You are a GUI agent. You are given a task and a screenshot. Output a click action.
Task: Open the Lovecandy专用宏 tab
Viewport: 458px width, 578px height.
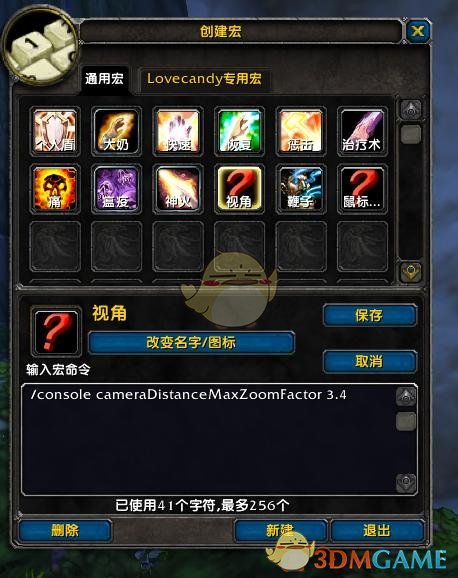point(204,79)
